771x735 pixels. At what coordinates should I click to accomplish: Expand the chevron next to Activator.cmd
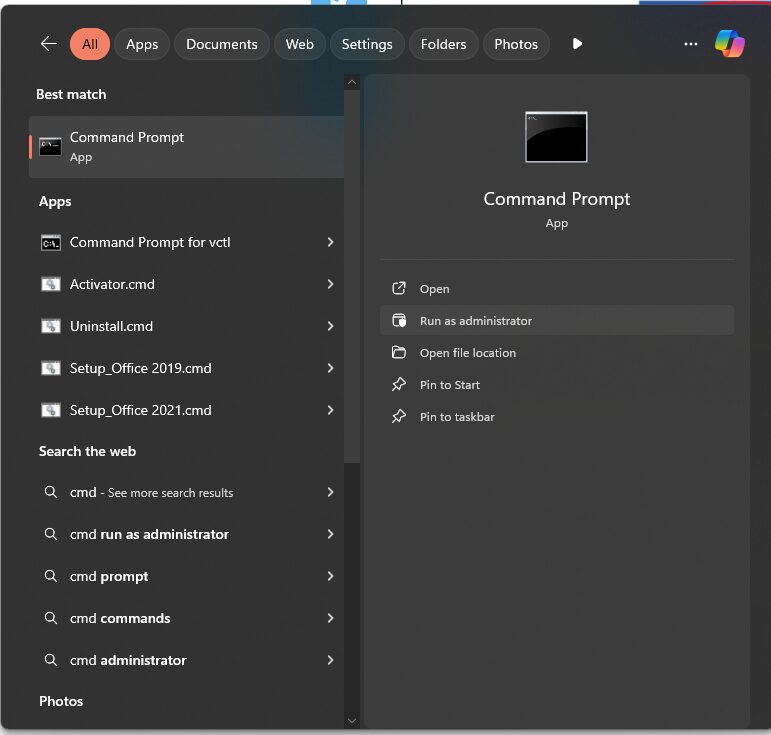point(330,284)
